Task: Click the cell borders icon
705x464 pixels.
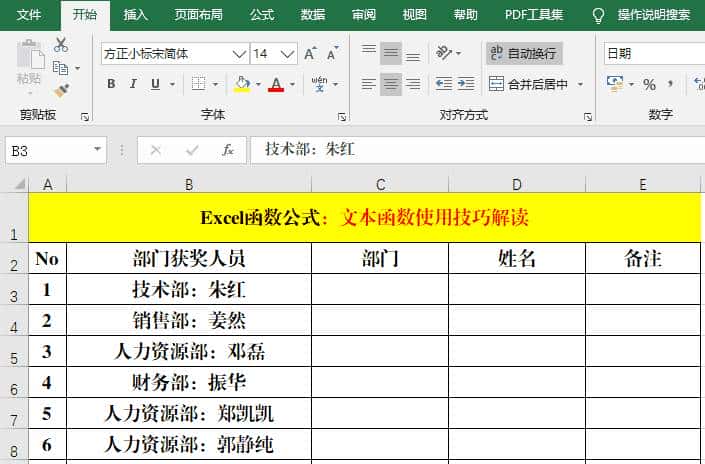Action: [x=198, y=84]
